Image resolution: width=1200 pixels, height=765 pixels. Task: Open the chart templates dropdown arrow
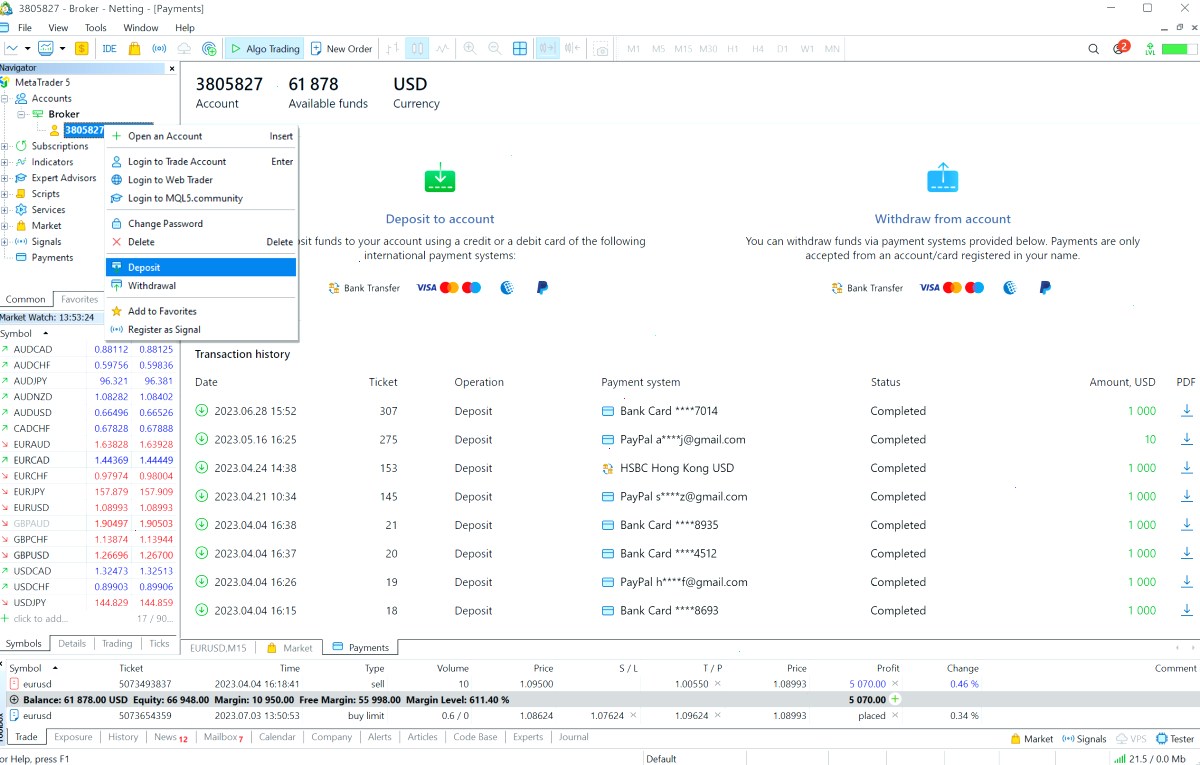click(62, 48)
